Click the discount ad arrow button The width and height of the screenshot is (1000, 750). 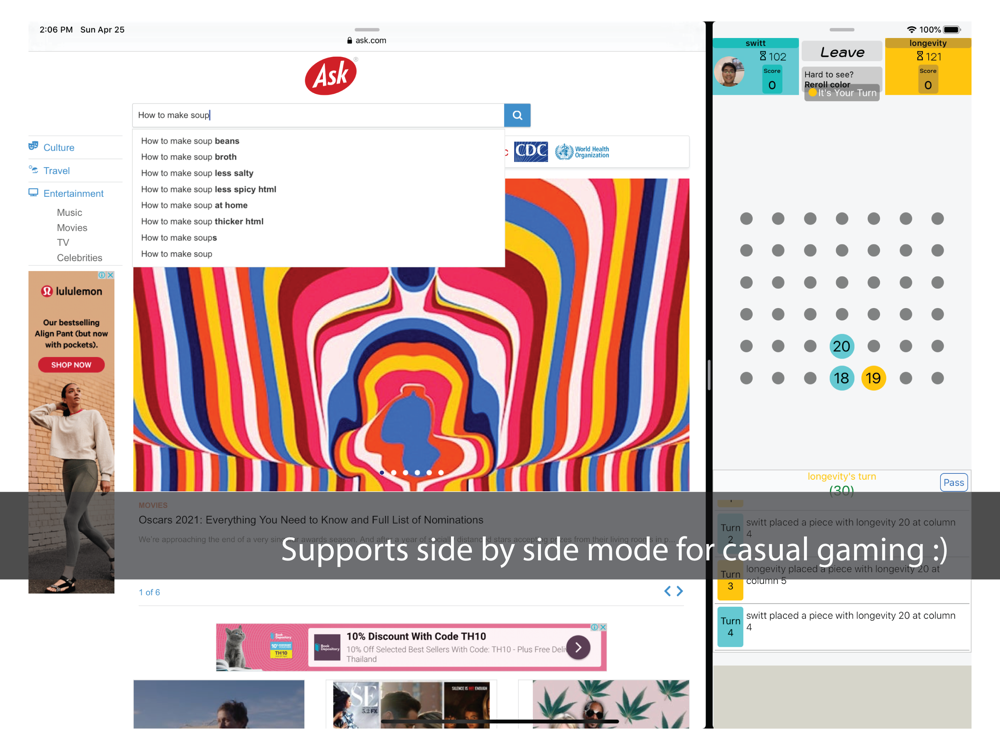[578, 647]
